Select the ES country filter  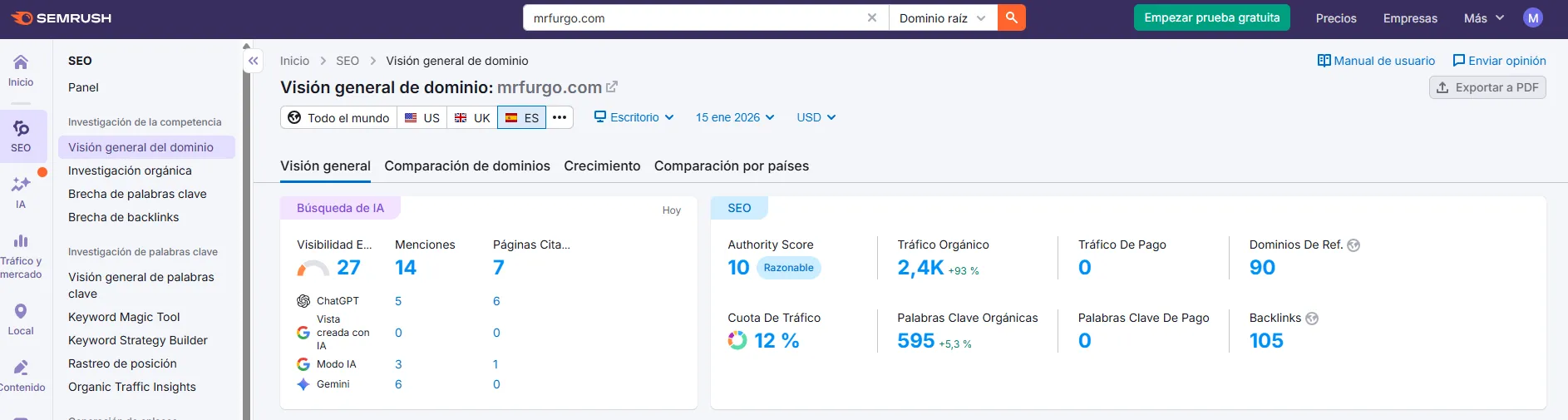(522, 117)
